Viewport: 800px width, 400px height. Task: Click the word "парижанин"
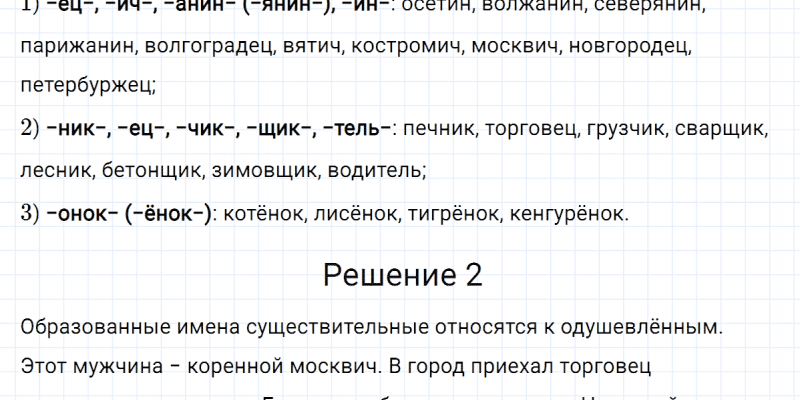[x=75, y=47]
